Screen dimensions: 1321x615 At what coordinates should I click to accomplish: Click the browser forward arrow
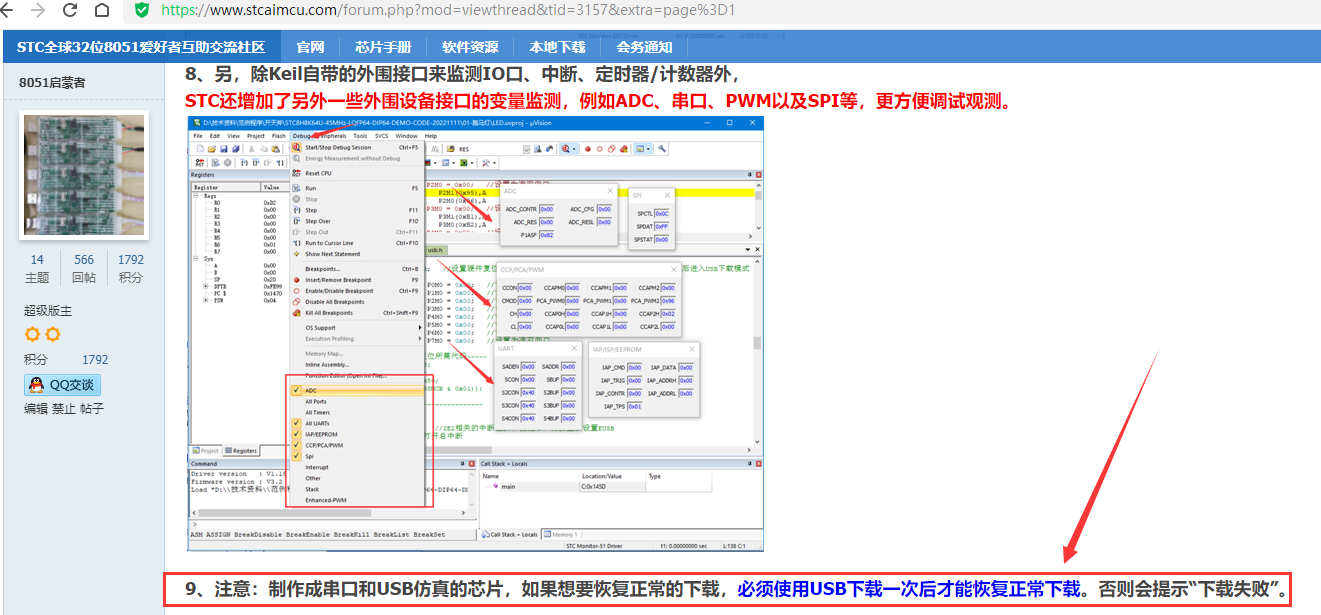40,10
